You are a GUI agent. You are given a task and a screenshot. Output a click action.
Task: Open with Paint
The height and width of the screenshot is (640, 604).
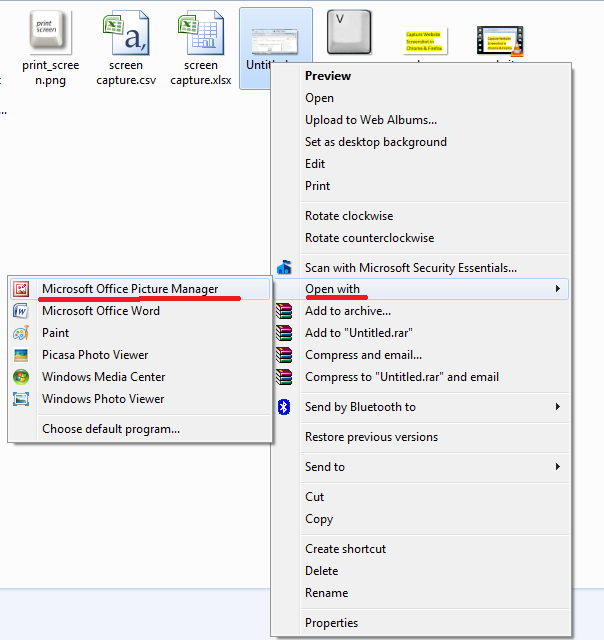point(140,333)
